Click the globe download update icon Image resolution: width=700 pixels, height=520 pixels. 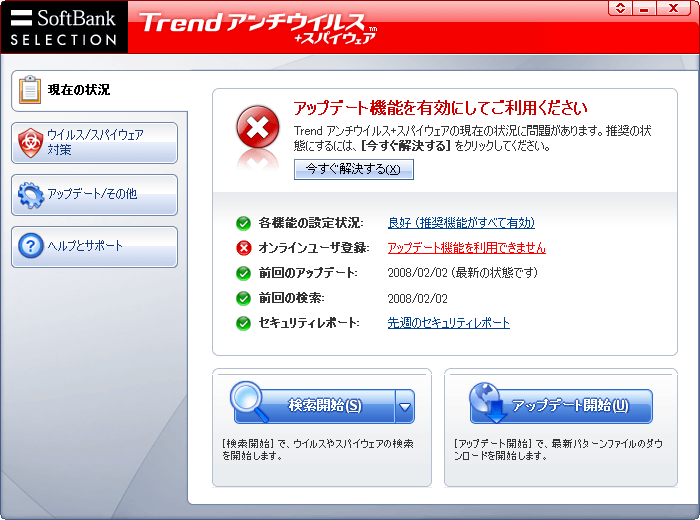(488, 402)
